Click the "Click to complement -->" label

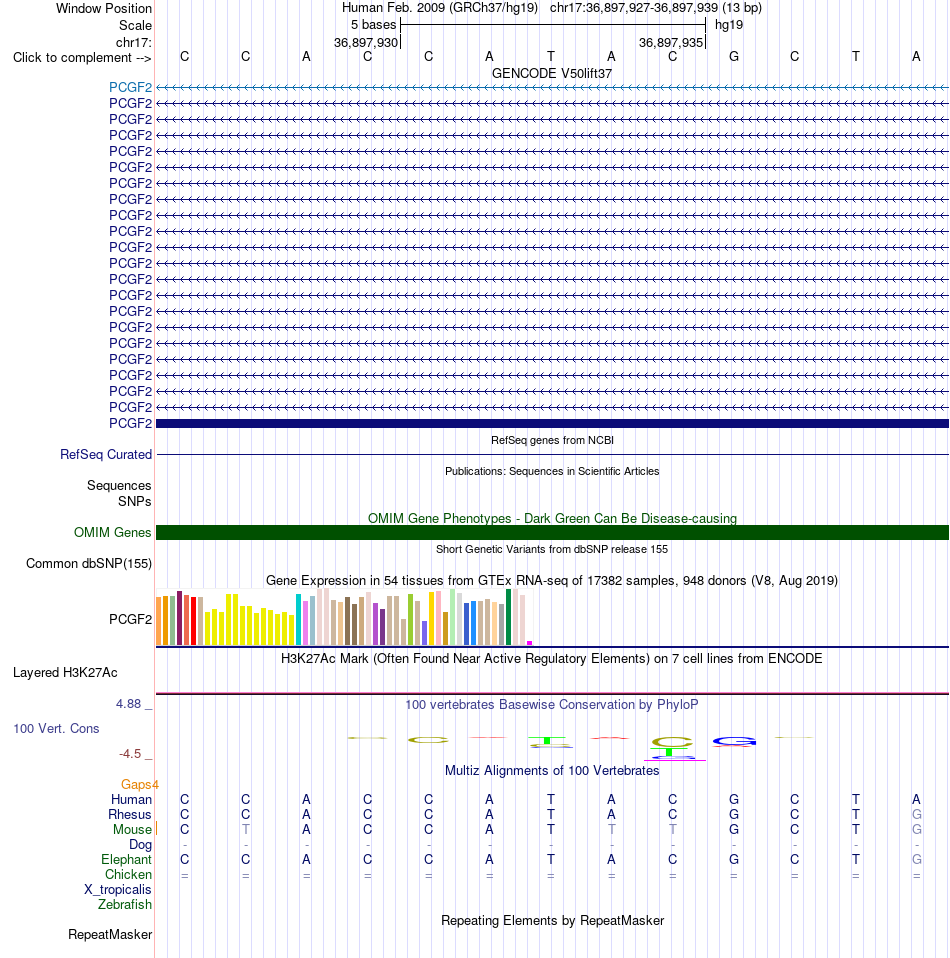[82, 57]
